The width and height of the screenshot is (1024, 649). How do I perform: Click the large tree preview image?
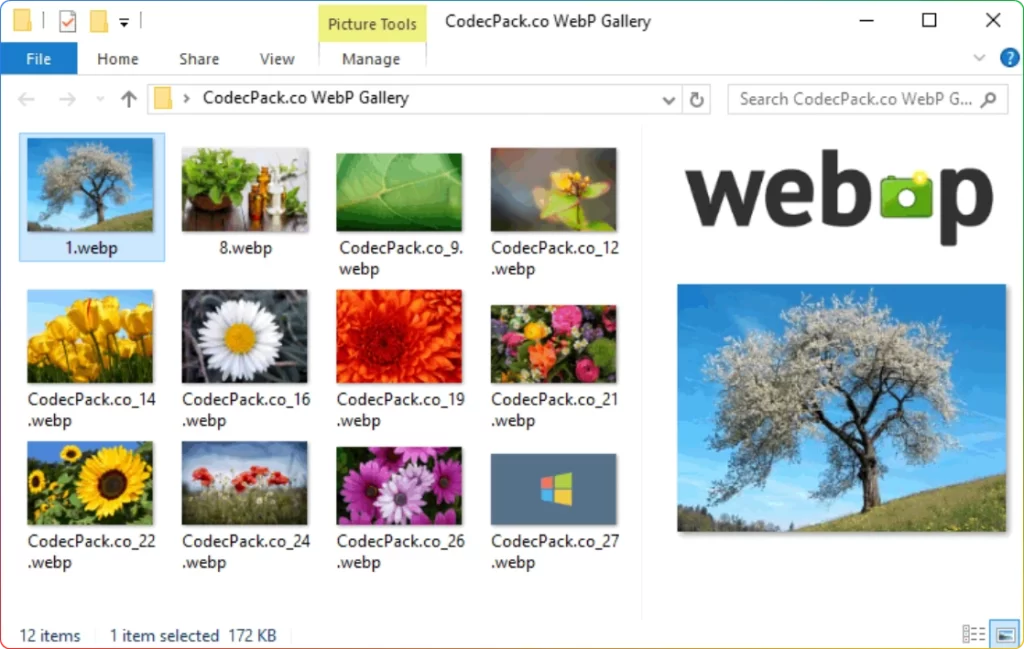pyautogui.click(x=842, y=408)
